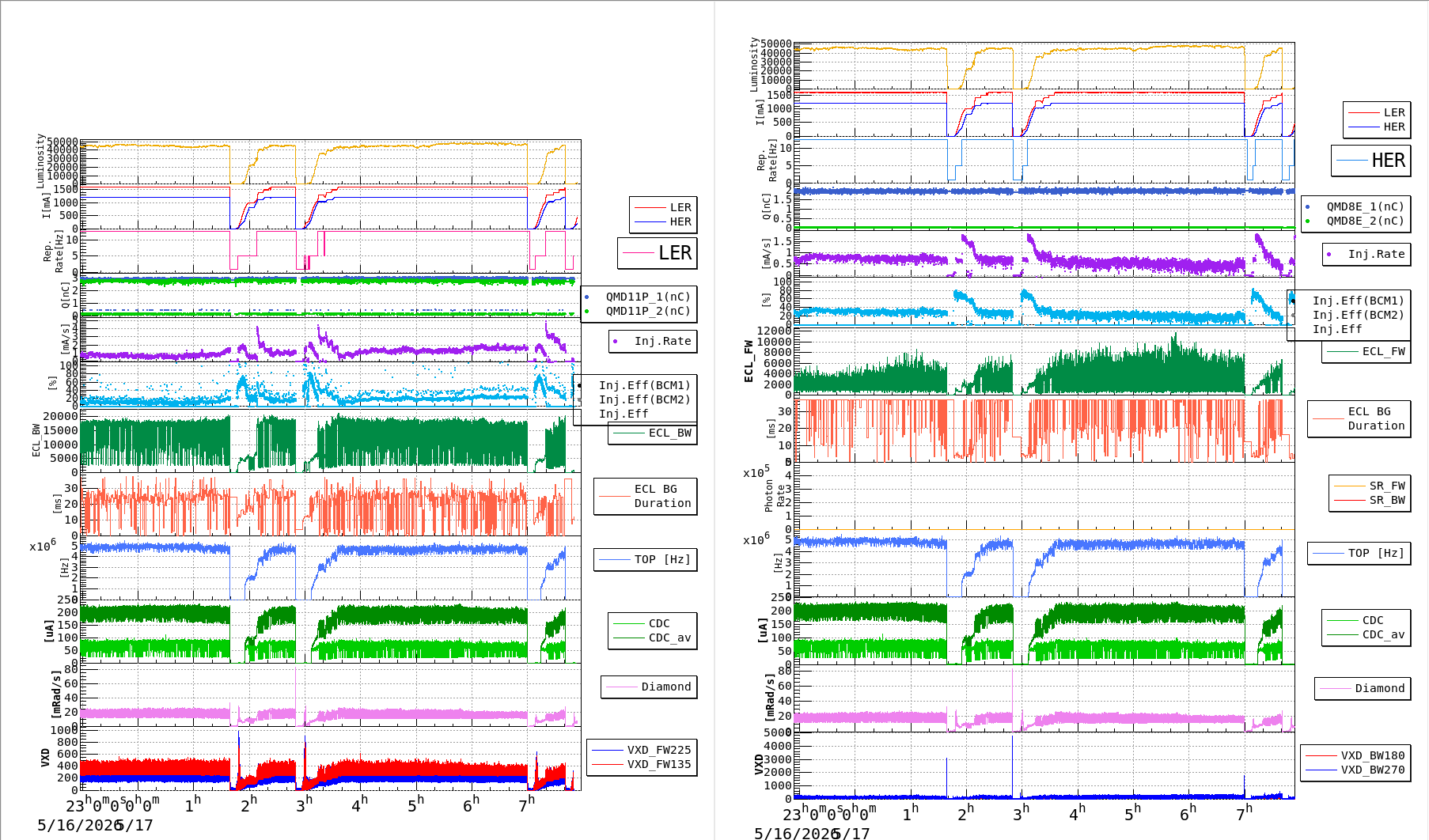Select the VXD_FW135 legend entry
The width and height of the screenshot is (1429, 840).
pyautogui.click(x=642, y=764)
